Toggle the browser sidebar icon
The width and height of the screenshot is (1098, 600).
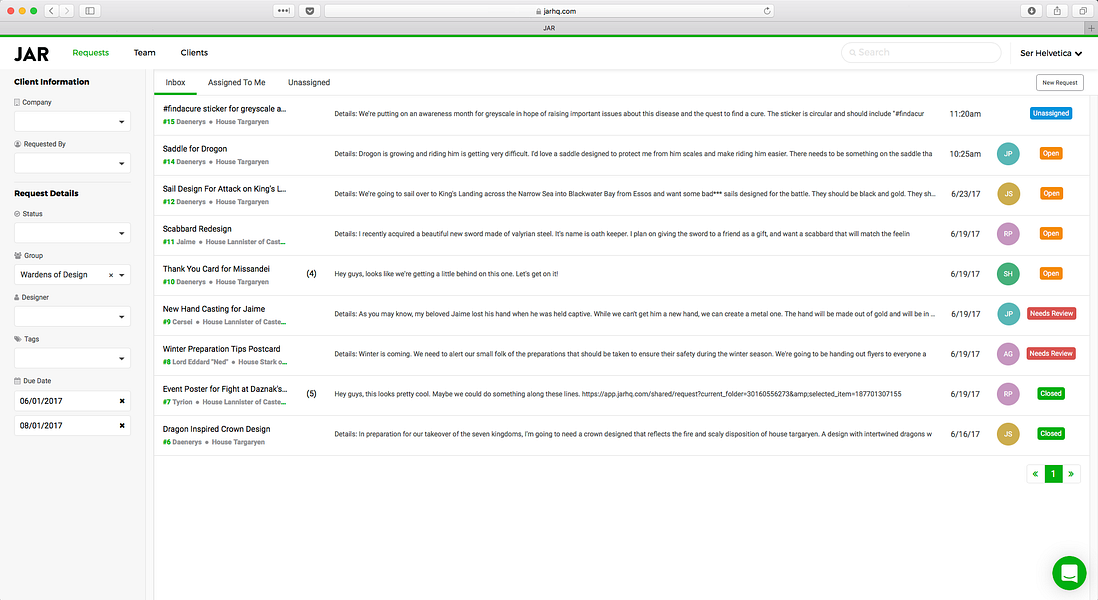[90, 11]
